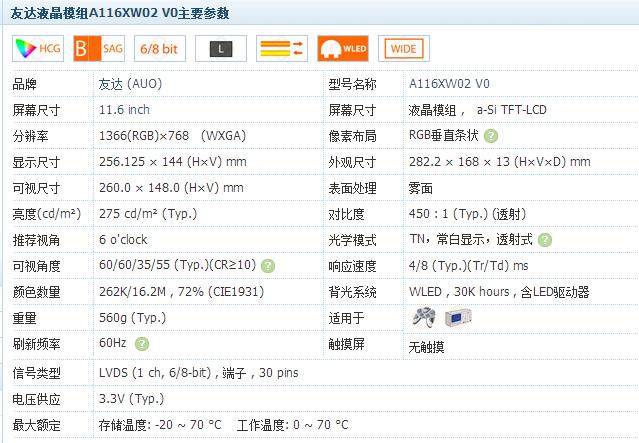Click the 信号类型 row label

tap(36, 373)
